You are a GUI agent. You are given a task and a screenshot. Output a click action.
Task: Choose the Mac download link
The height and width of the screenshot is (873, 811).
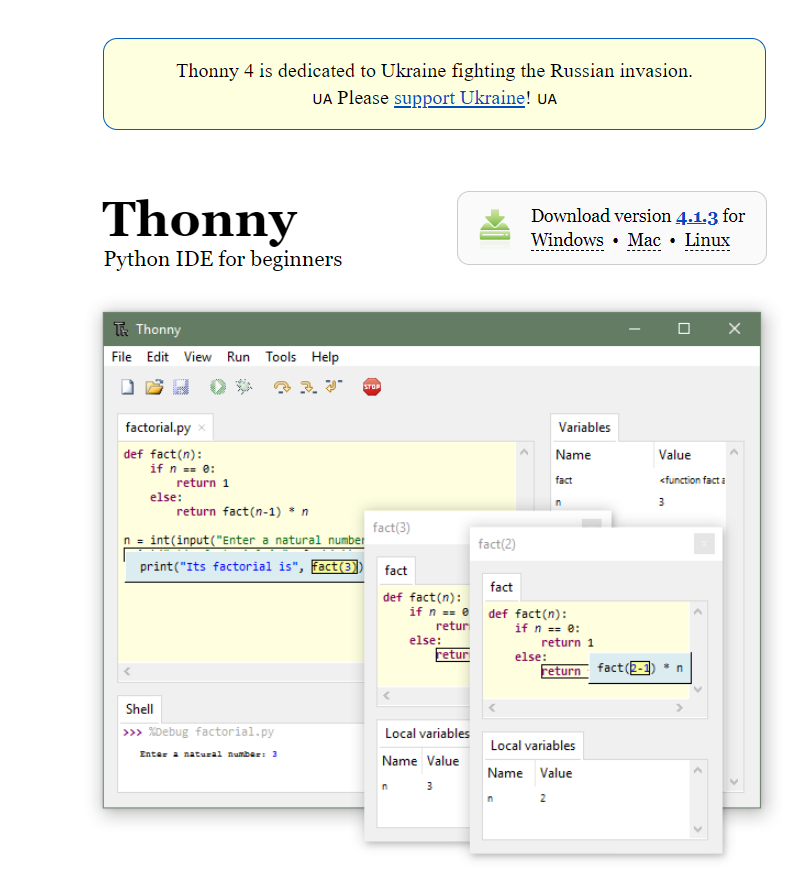(644, 240)
